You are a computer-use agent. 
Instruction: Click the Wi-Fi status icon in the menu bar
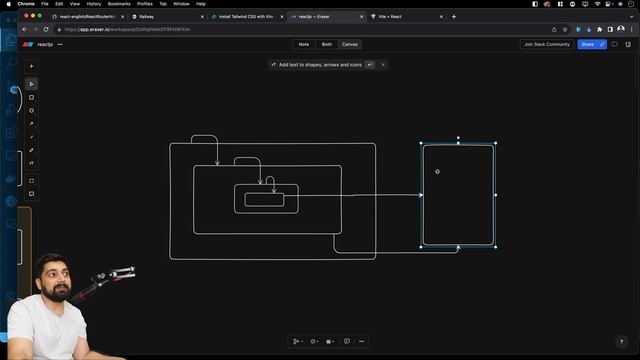598,4
